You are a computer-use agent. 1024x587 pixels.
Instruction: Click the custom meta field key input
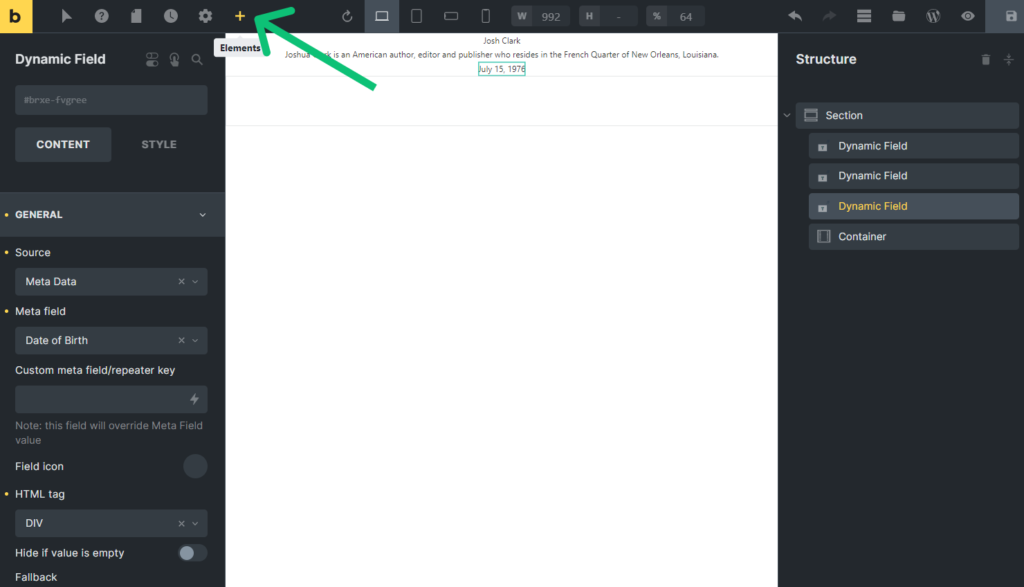pos(111,399)
